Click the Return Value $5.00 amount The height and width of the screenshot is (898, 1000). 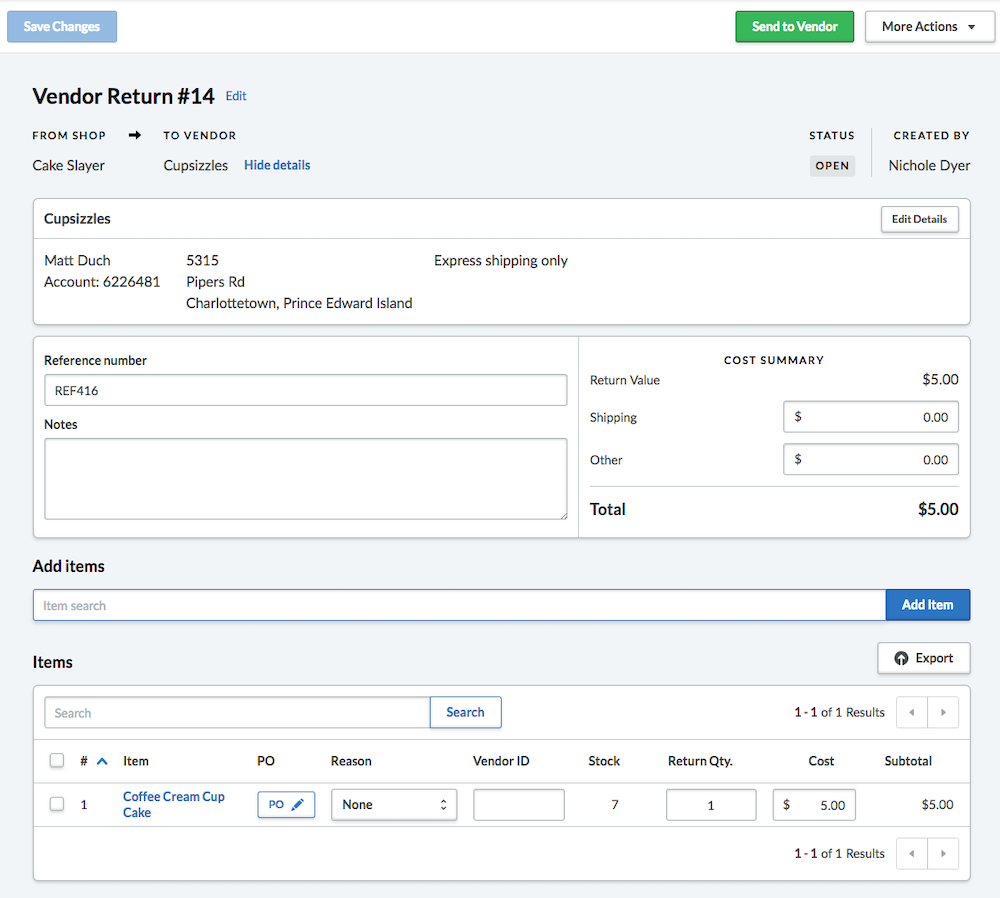click(x=940, y=379)
